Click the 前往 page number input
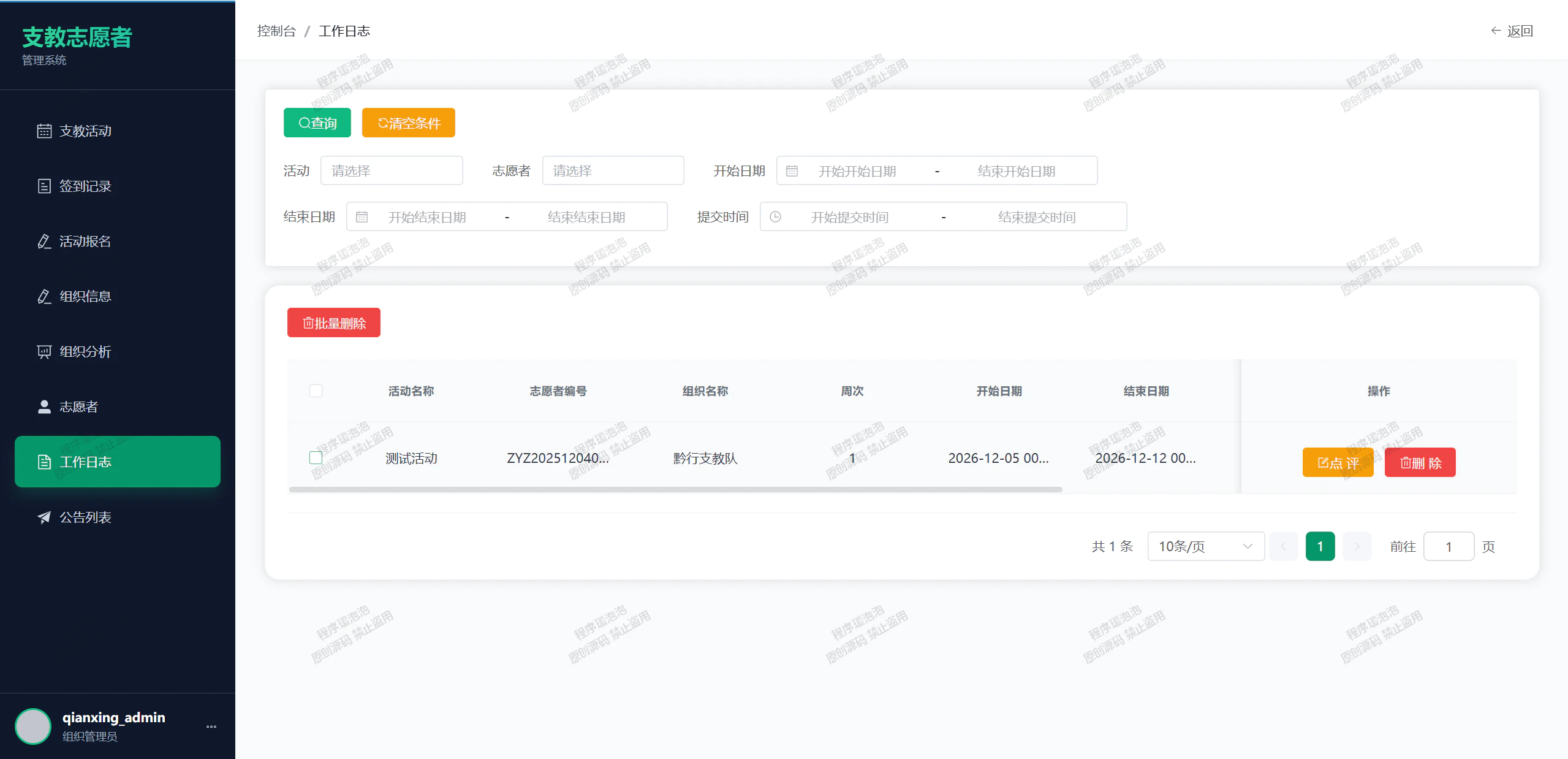This screenshot has height=759, width=1568. (1449, 546)
